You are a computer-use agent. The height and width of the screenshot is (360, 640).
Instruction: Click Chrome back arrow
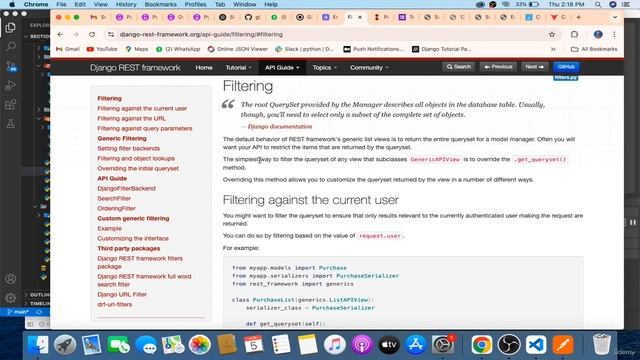pos(60,35)
